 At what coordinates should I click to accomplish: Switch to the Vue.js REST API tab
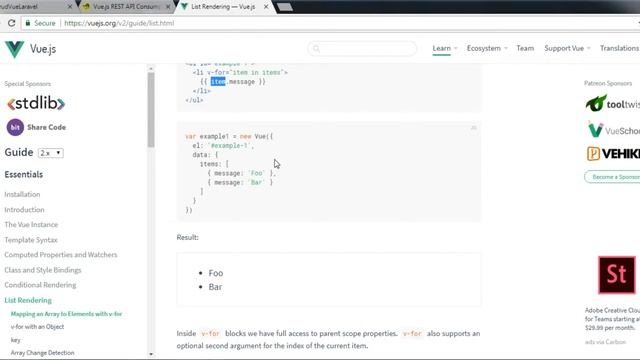pos(126,7)
